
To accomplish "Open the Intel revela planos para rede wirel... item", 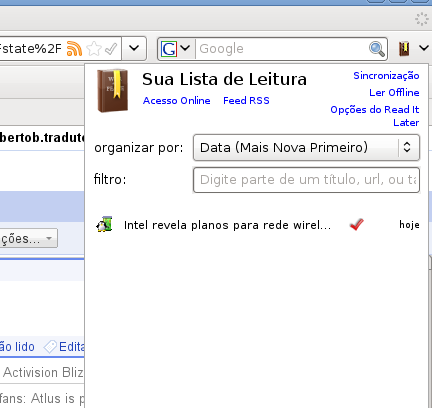I will [x=227, y=225].
